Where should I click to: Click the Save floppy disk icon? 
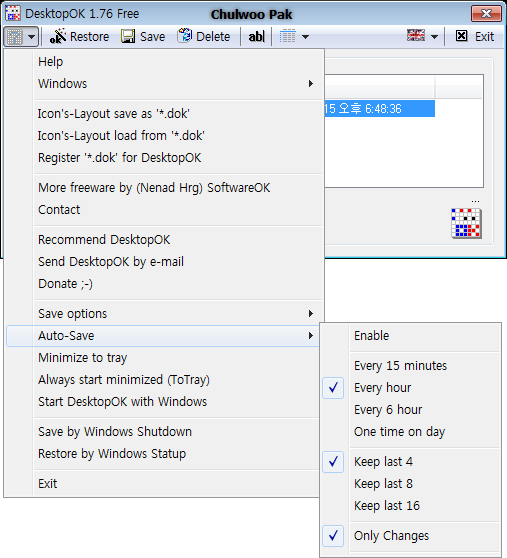128,36
